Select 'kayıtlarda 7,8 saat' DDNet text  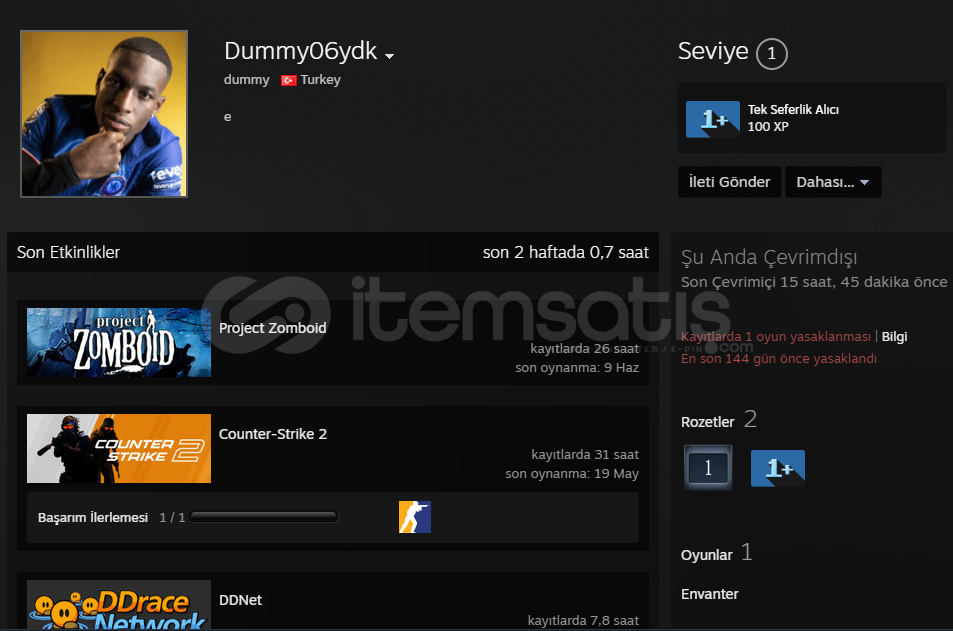click(583, 621)
